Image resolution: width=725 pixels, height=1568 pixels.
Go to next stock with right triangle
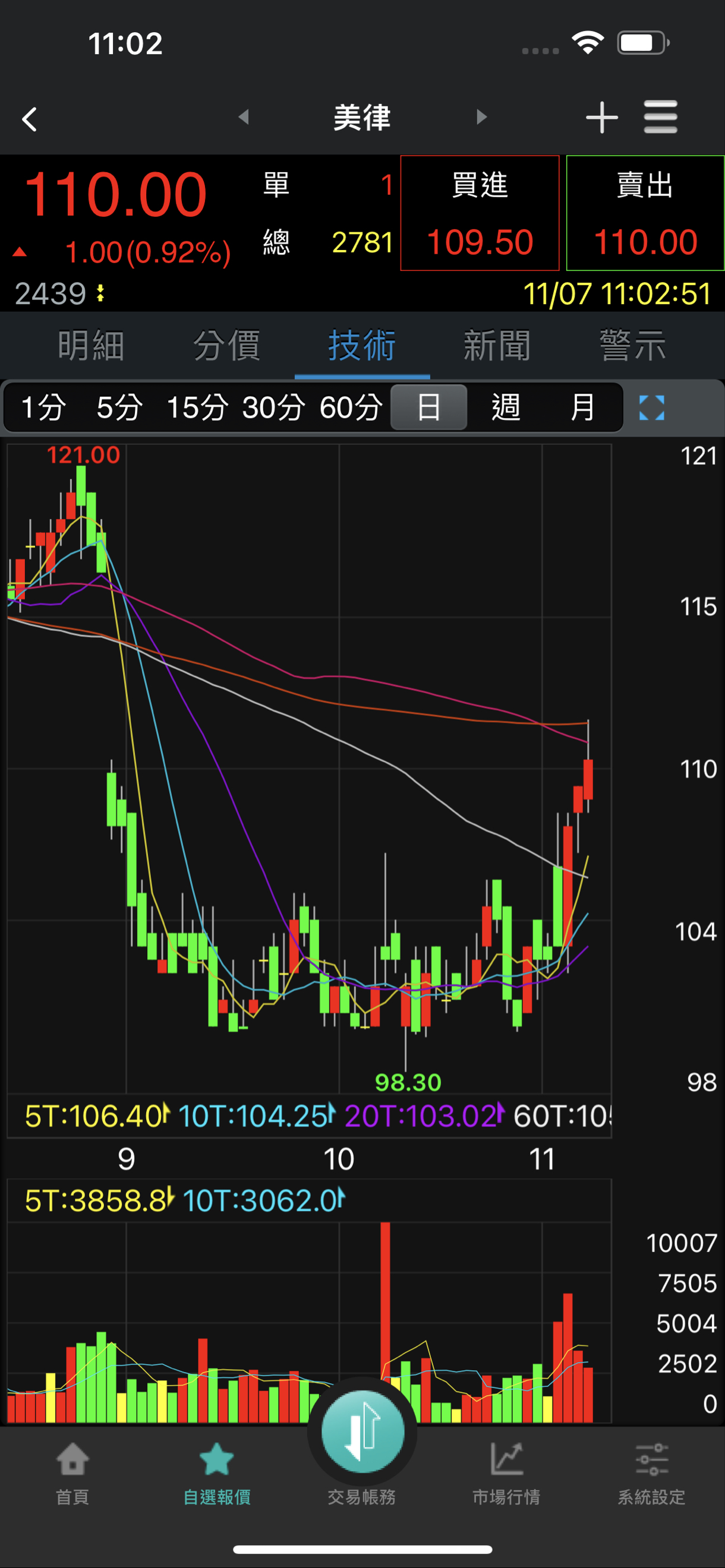pyautogui.click(x=481, y=116)
